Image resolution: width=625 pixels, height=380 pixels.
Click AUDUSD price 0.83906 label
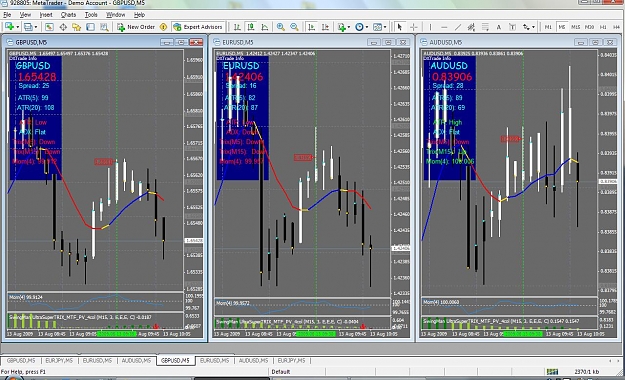(x=452, y=77)
